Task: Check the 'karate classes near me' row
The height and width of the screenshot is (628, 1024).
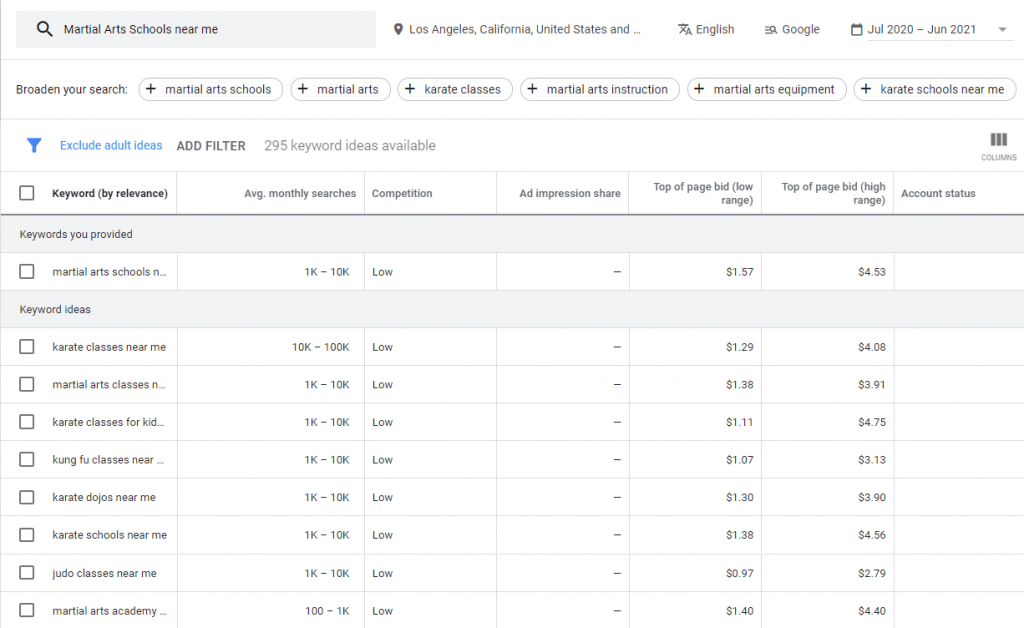Action: click(27, 347)
